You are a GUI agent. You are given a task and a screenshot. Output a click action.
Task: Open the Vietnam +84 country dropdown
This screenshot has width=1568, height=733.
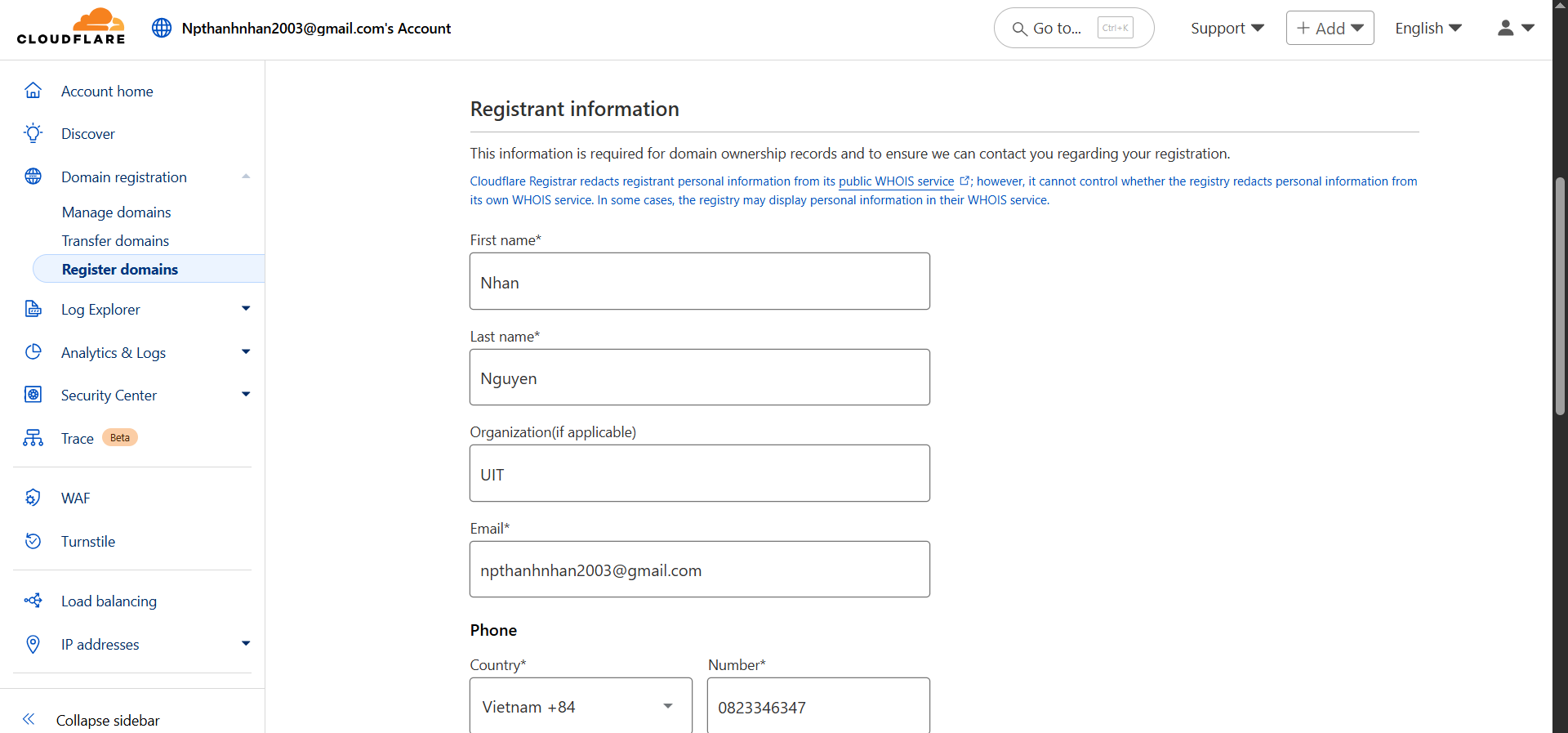pyautogui.click(x=581, y=705)
